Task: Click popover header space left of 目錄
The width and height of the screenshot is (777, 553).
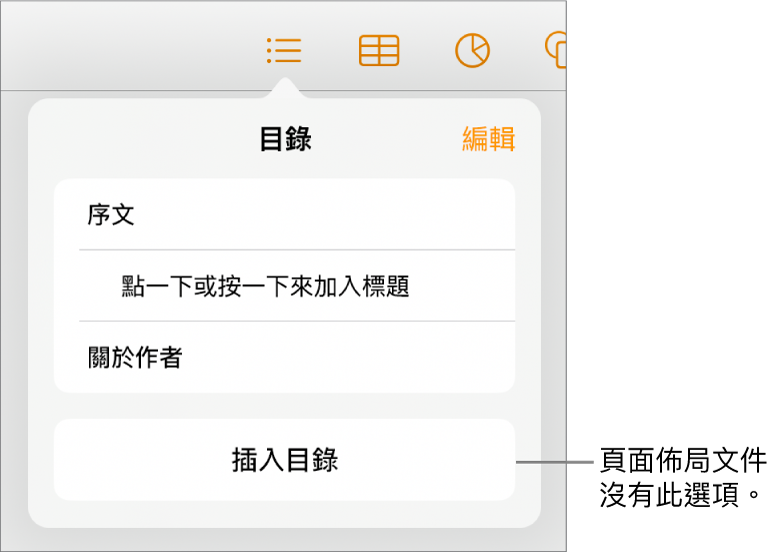Action: 144,139
